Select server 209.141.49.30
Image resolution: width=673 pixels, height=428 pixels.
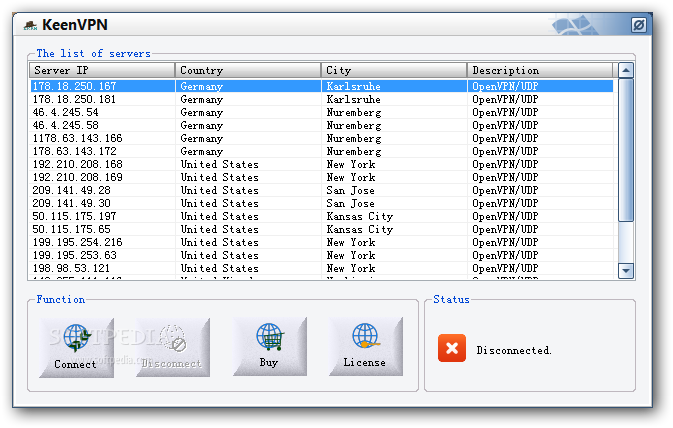point(322,203)
